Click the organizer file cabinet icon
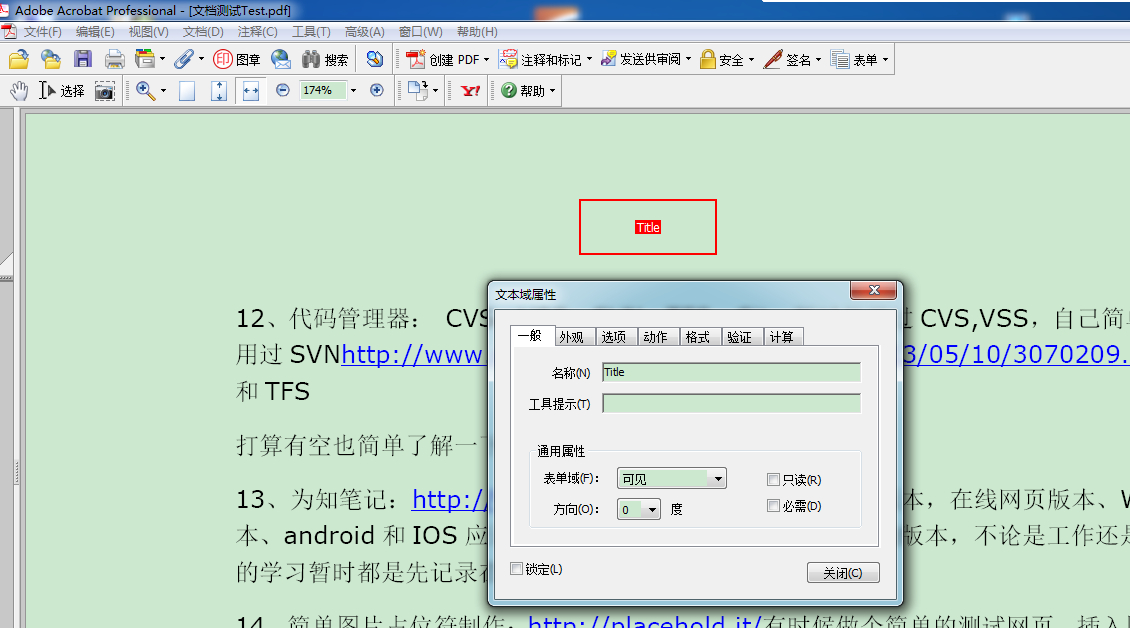Viewport: 1130px width, 628px height. click(x=145, y=59)
